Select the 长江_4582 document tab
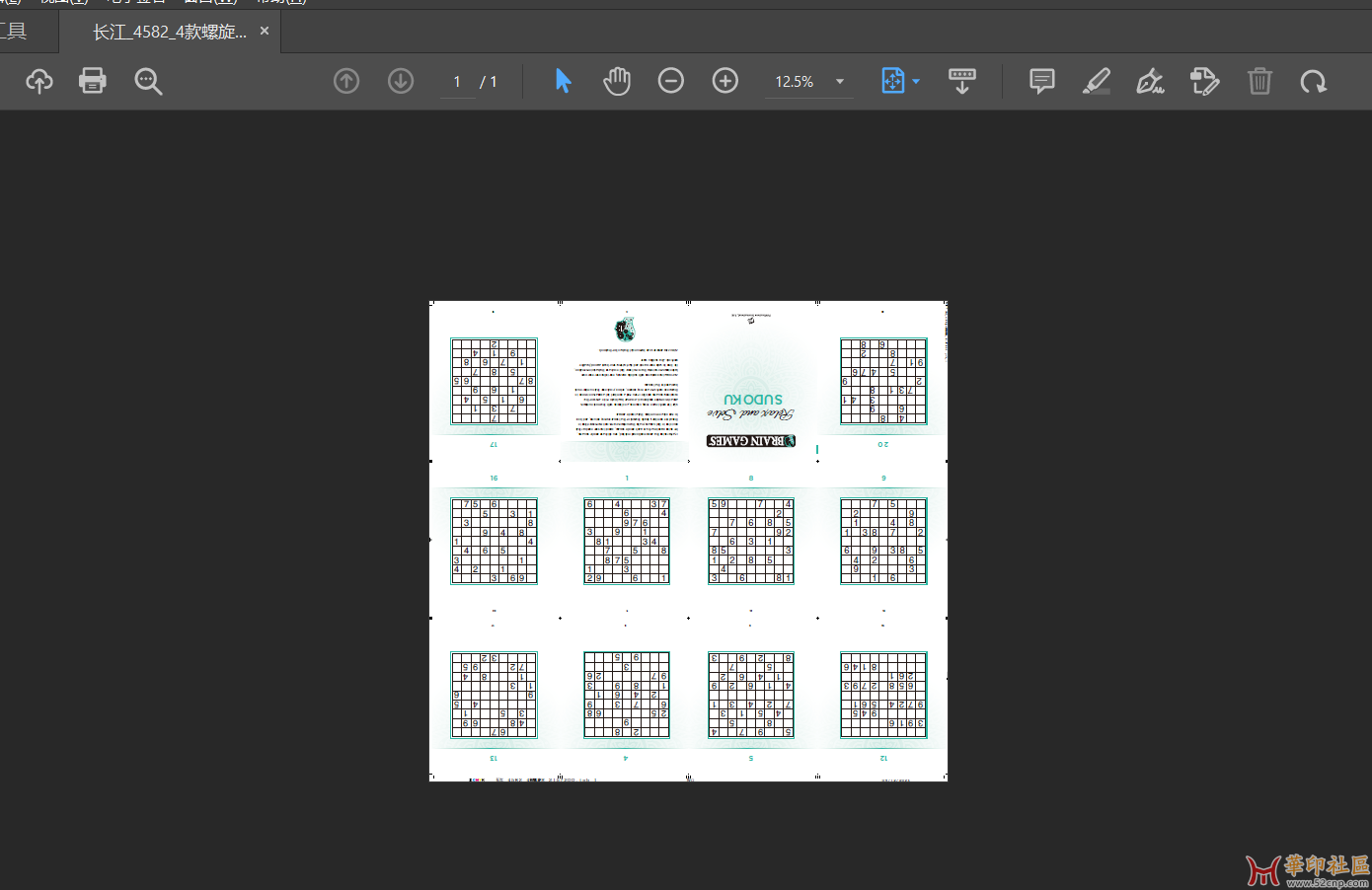Viewport: 1372px width, 890px height. [169, 32]
